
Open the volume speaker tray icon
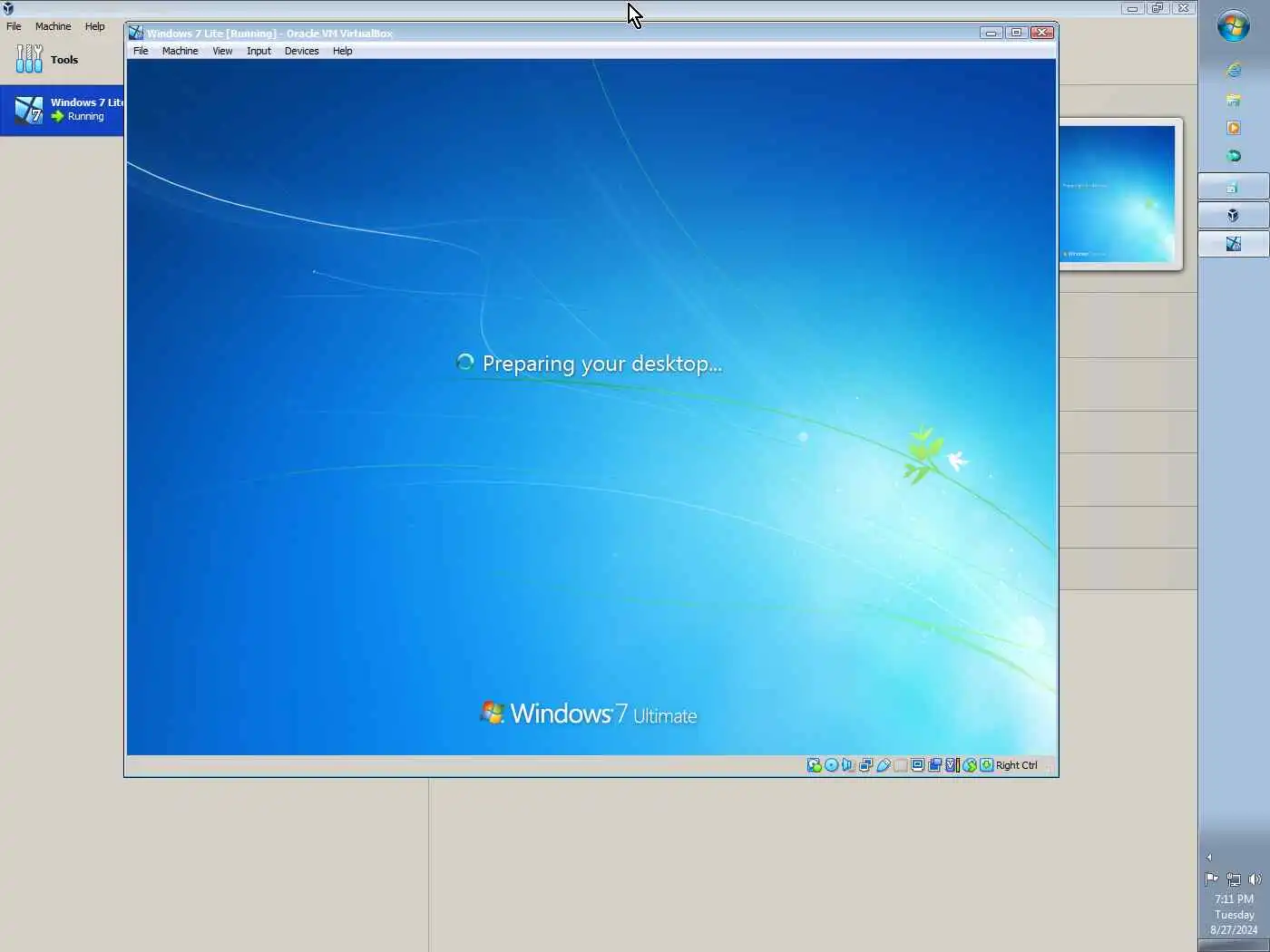(x=1255, y=879)
